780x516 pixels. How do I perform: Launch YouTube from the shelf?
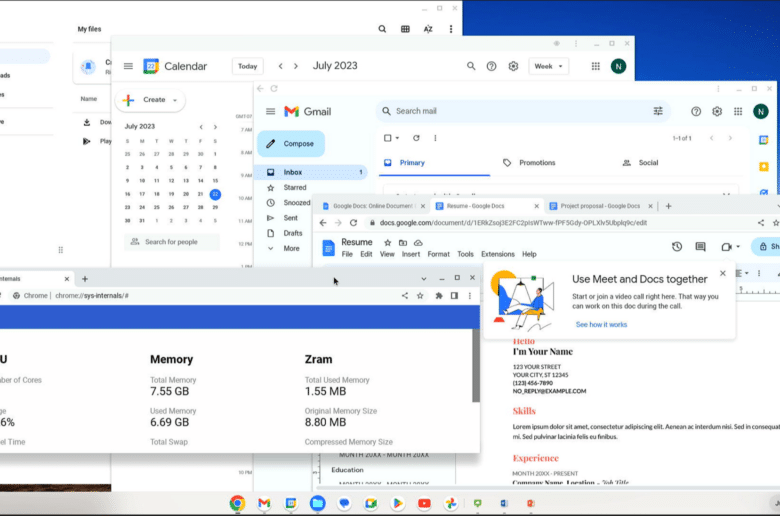(424, 504)
